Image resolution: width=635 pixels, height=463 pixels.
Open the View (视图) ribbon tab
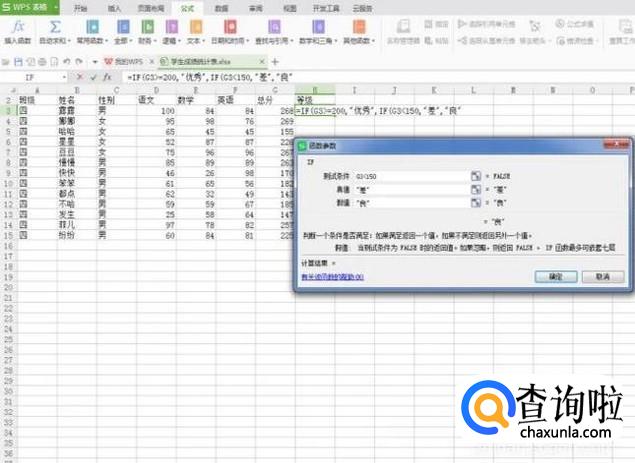[x=290, y=8]
